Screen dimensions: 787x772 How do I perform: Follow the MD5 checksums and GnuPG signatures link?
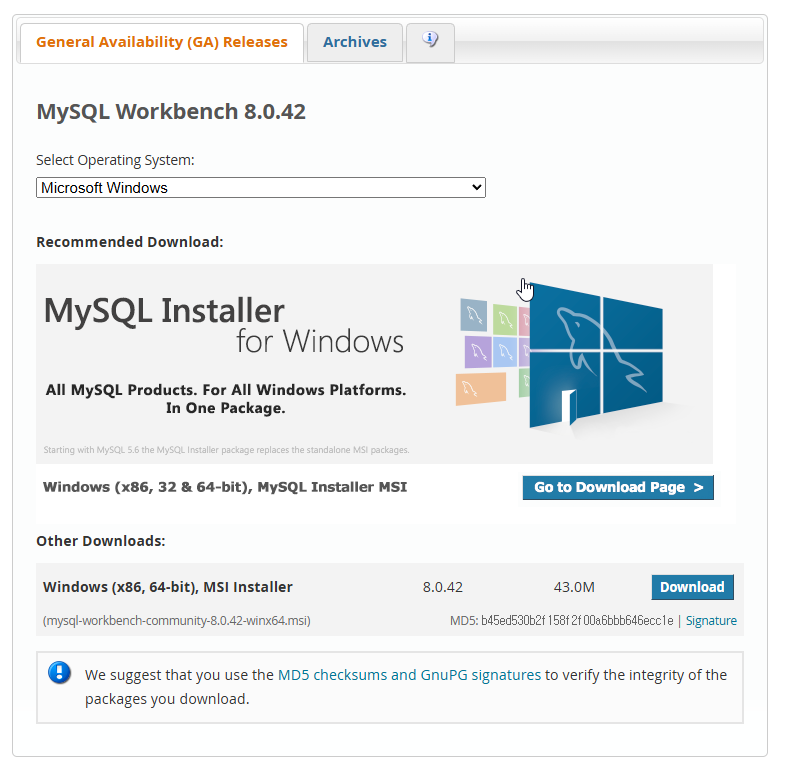(409, 675)
